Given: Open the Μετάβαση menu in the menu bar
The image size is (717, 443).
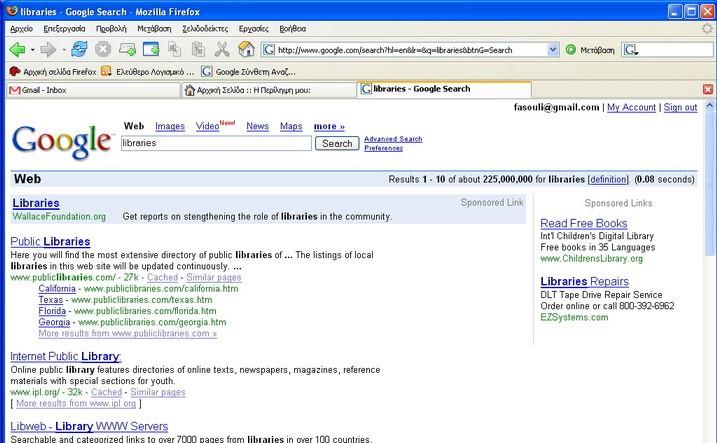Looking at the screenshot, I should tap(154, 28).
